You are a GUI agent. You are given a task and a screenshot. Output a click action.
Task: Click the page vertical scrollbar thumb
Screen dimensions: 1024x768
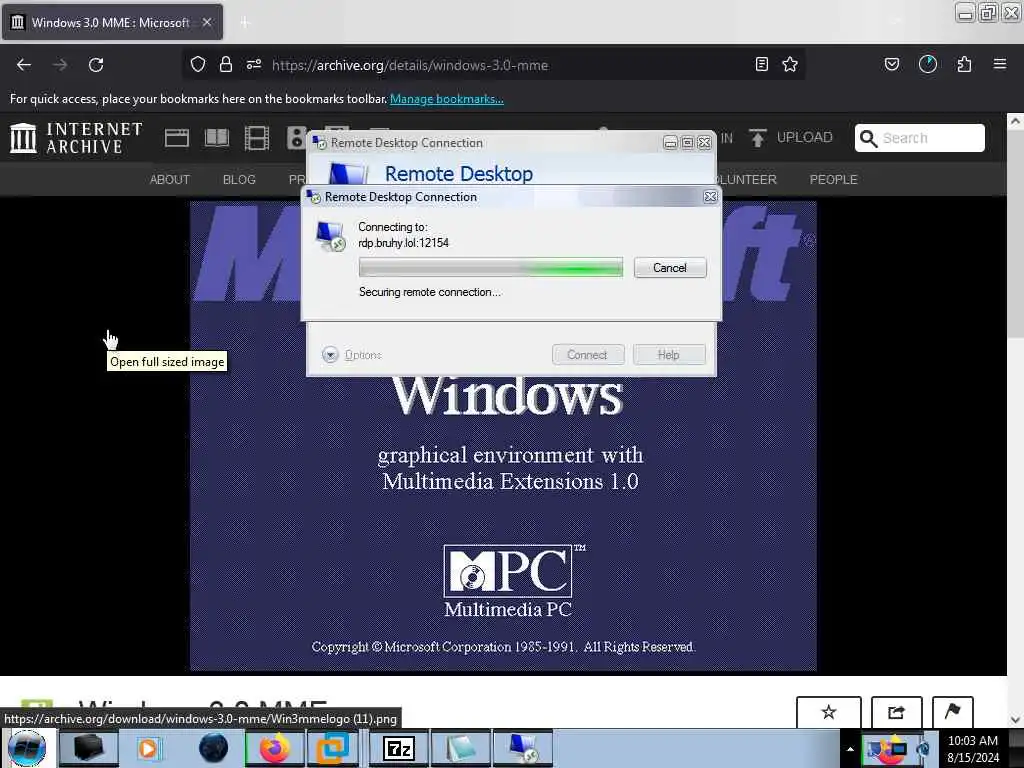click(x=1015, y=234)
